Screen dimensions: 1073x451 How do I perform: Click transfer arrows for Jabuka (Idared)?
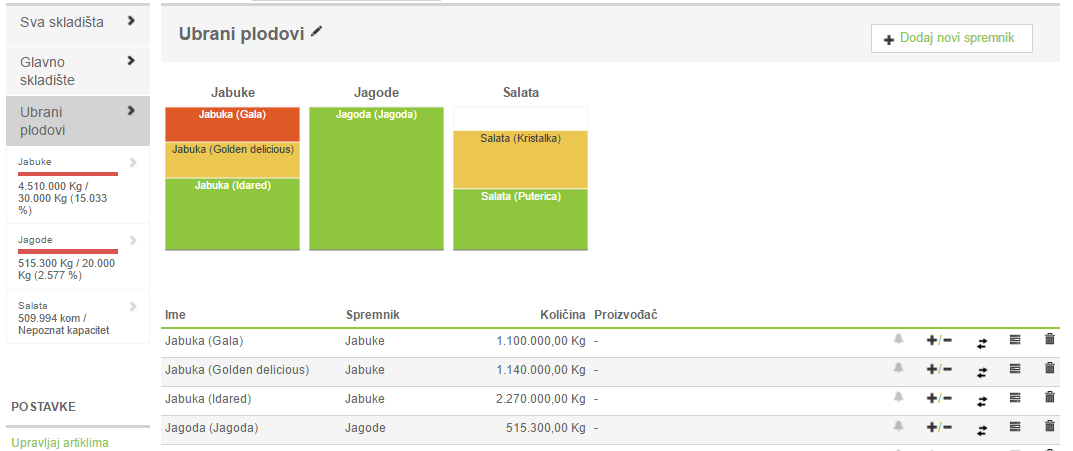tap(982, 399)
